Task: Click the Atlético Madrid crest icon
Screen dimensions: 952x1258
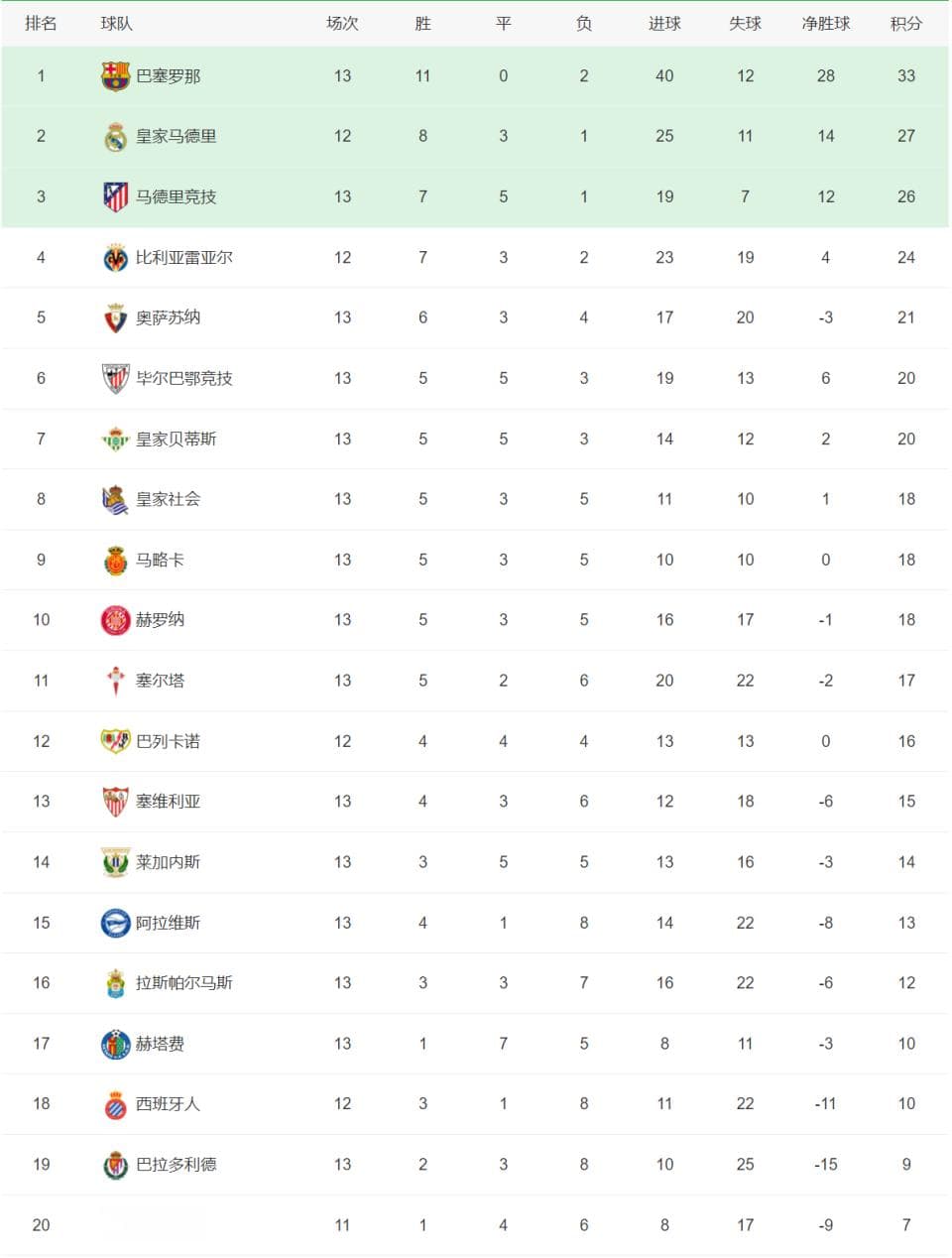Action: pos(116,196)
